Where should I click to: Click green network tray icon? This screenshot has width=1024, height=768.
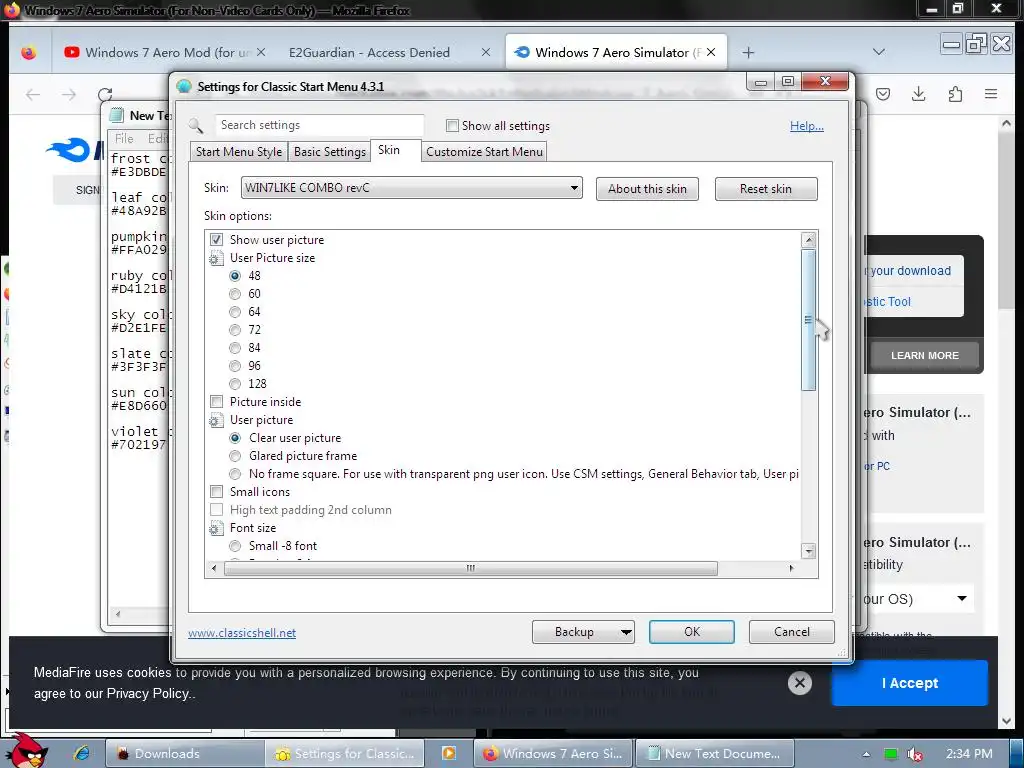pos(891,754)
